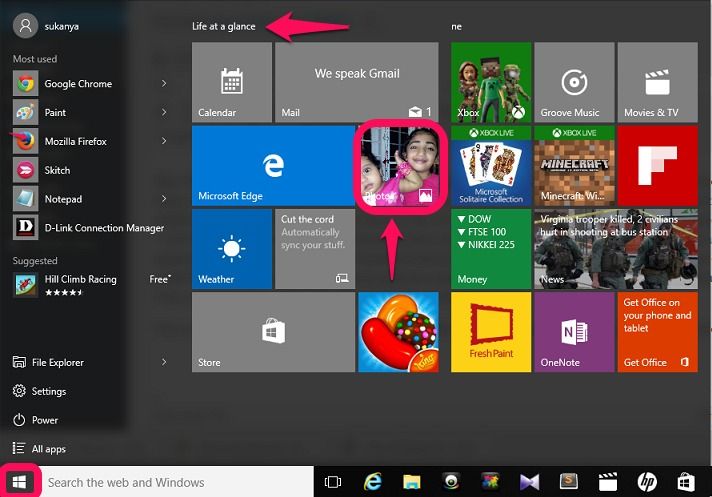Image resolution: width=712 pixels, height=497 pixels.
Task: Open the Store tile
Action: point(273,332)
